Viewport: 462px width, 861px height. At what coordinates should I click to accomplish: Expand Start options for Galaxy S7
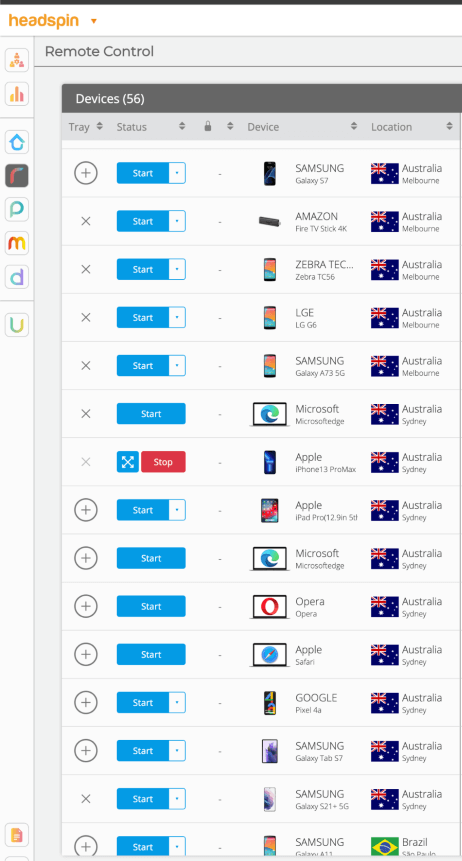(177, 173)
